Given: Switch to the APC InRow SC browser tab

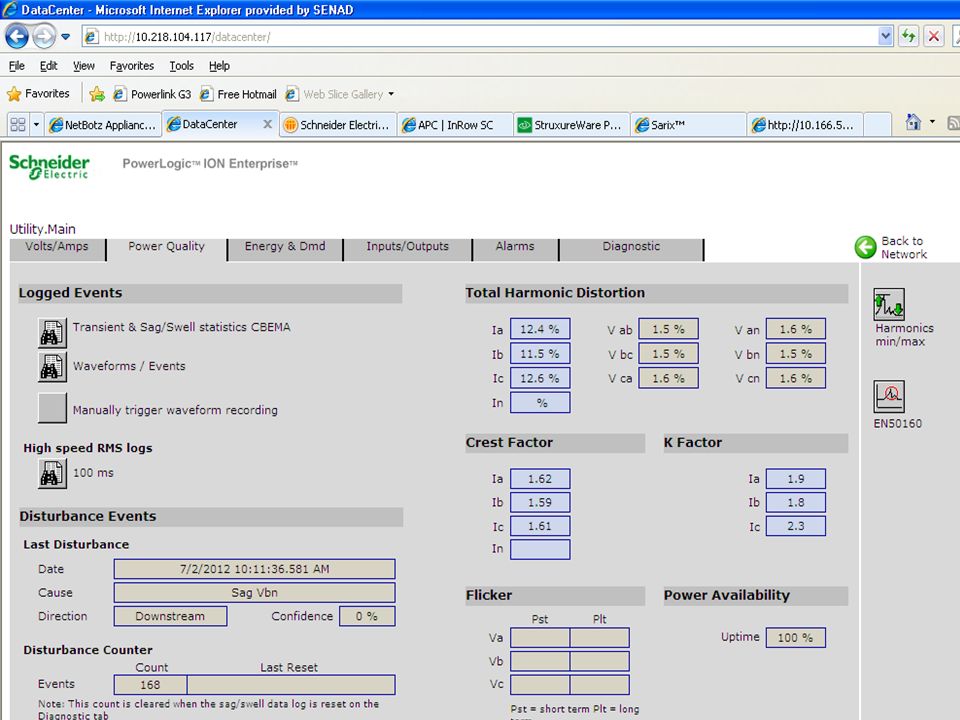Looking at the screenshot, I should click(455, 125).
